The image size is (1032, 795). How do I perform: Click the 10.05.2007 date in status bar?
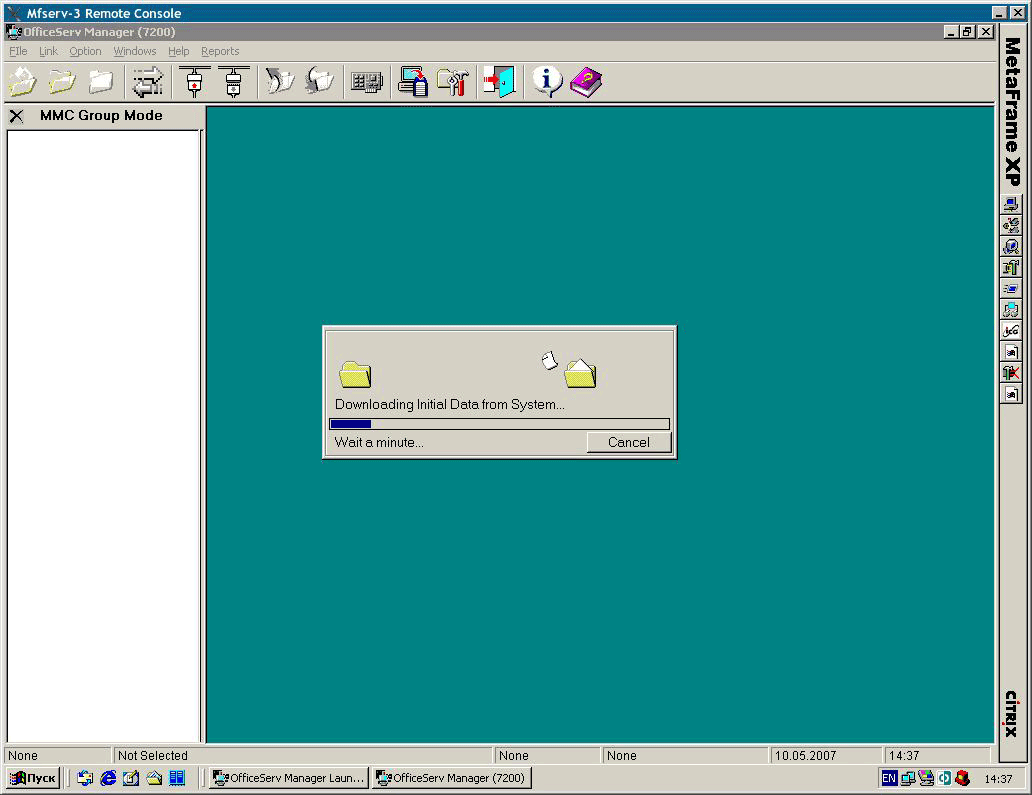click(x=825, y=756)
